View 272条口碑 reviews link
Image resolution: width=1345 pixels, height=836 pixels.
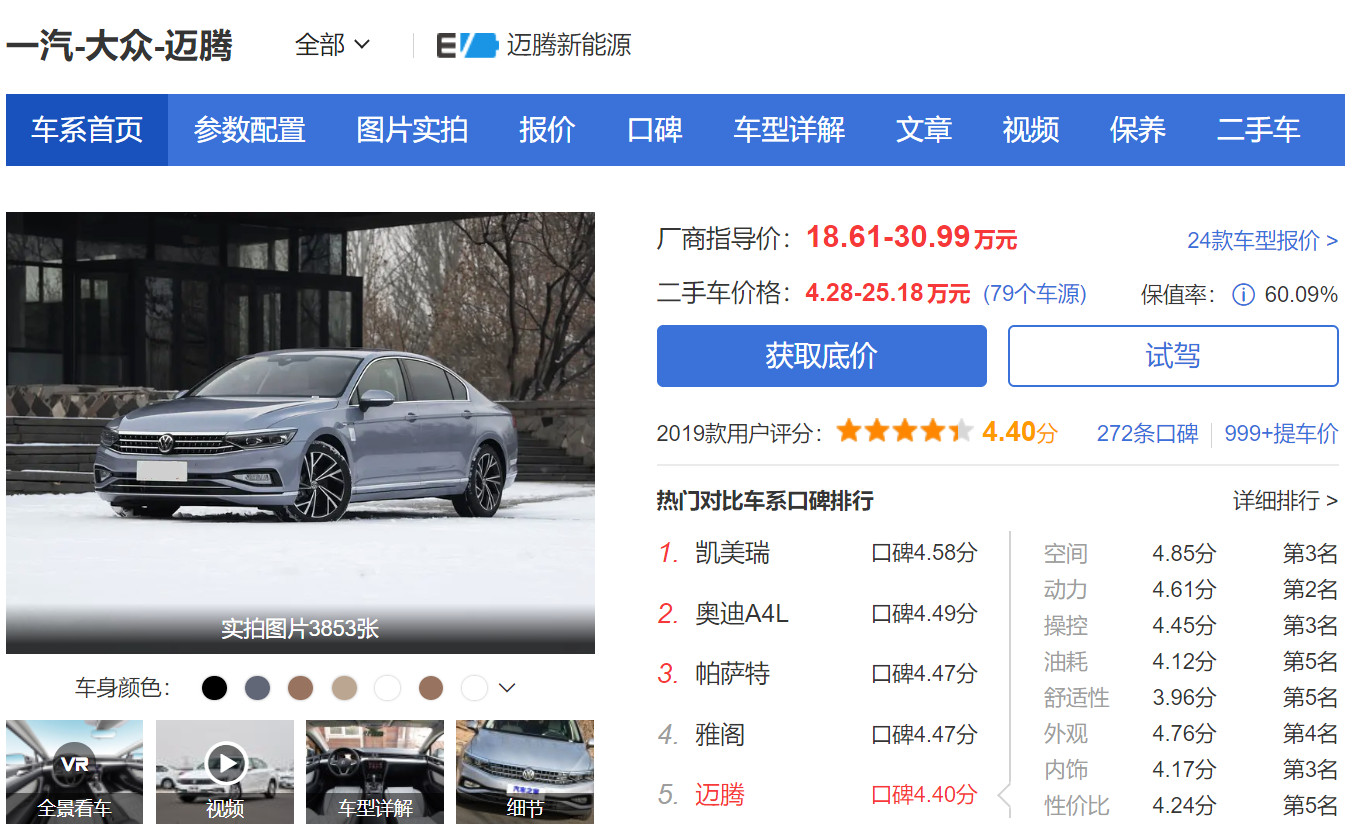pyautogui.click(x=1147, y=433)
